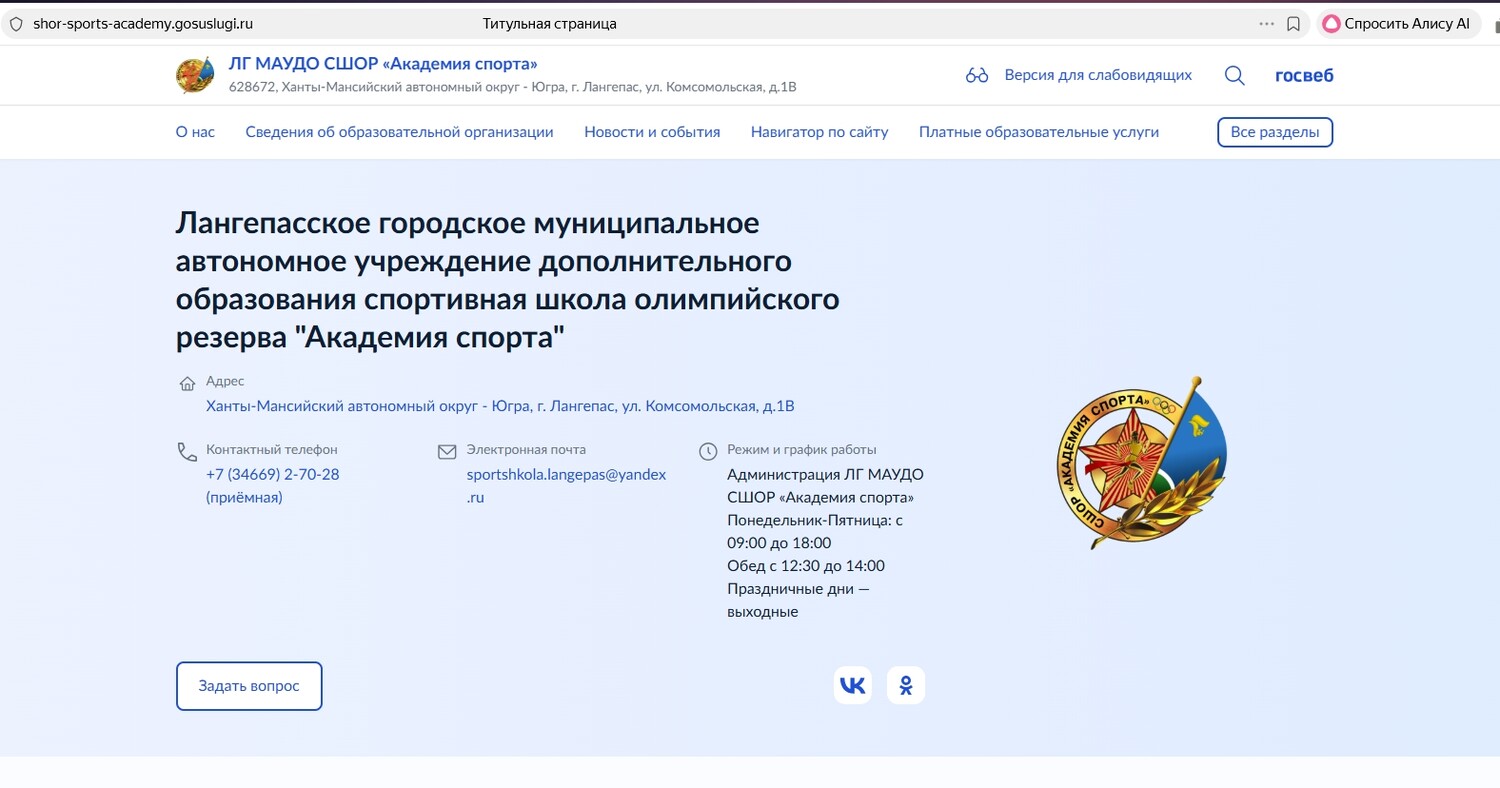Open Спросить Алису AI assistant
The image size is (1500, 788).
(x=1398, y=24)
